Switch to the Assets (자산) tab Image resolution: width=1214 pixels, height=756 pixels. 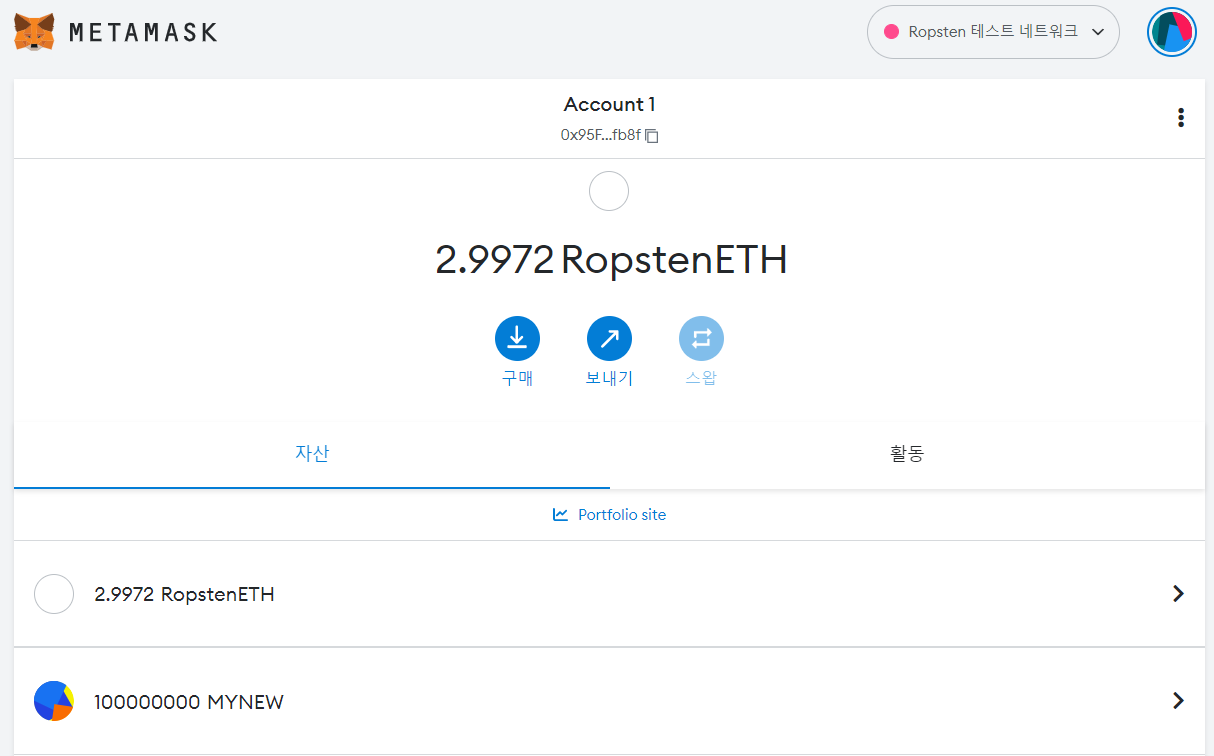pos(312,454)
